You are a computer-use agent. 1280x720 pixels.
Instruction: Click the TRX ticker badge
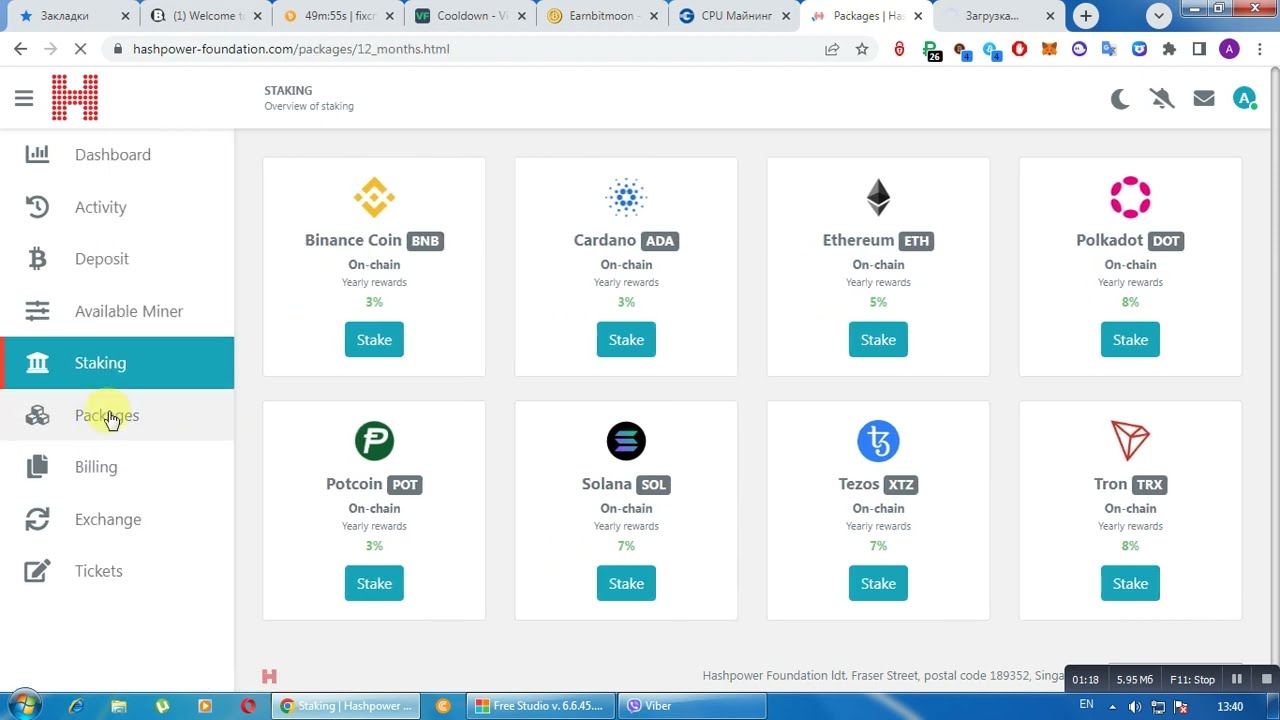click(1149, 485)
